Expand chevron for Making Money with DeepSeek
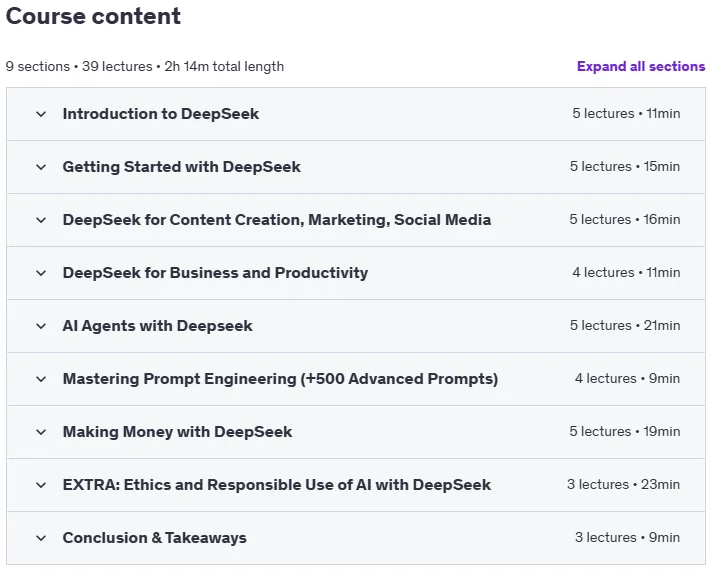 click(x=41, y=432)
